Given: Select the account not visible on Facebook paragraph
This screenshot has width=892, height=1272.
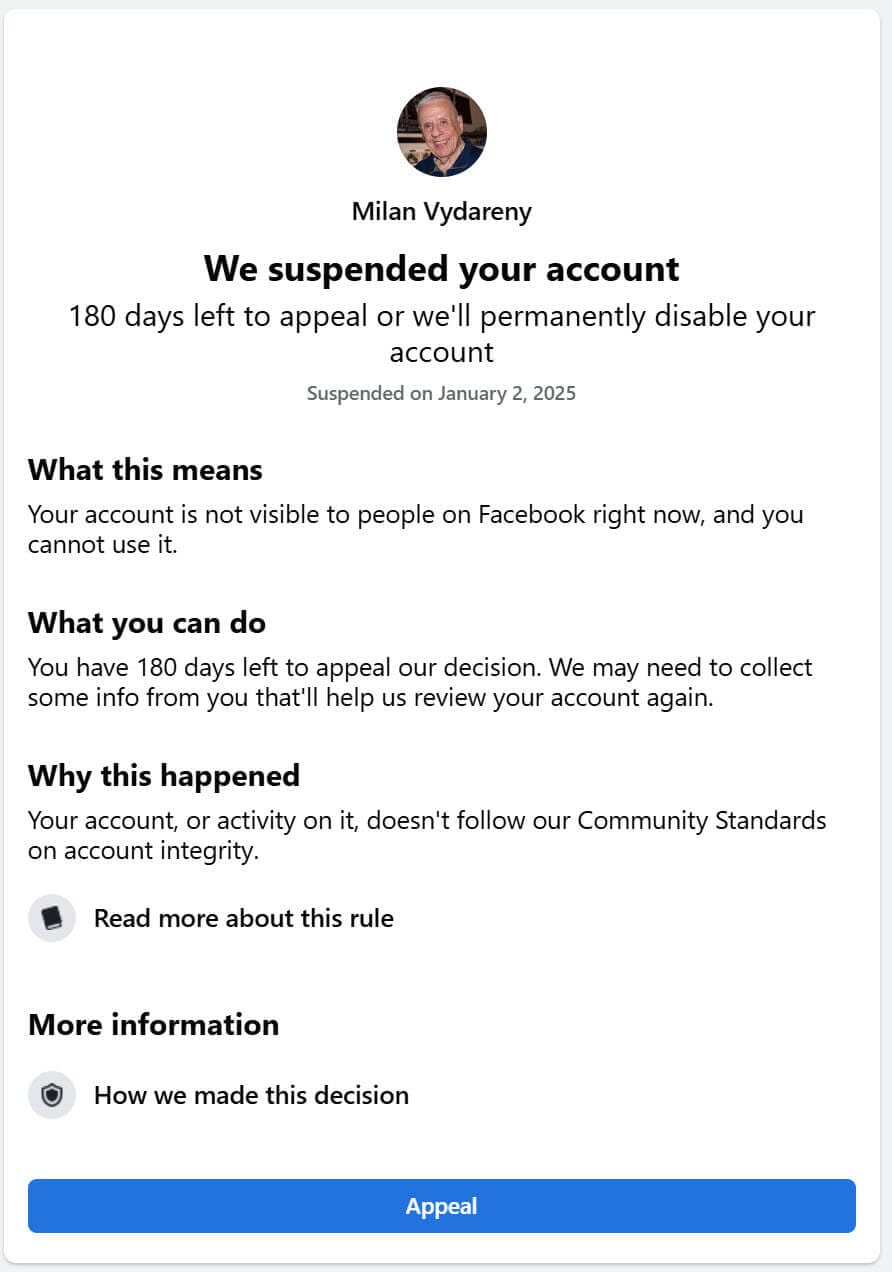Looking at the screenshot, I should tap(416, 530).
